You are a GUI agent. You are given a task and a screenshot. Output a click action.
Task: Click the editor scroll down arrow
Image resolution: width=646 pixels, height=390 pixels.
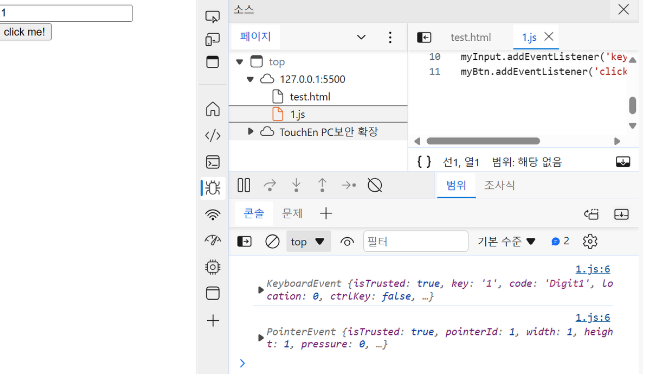[633, 126]
